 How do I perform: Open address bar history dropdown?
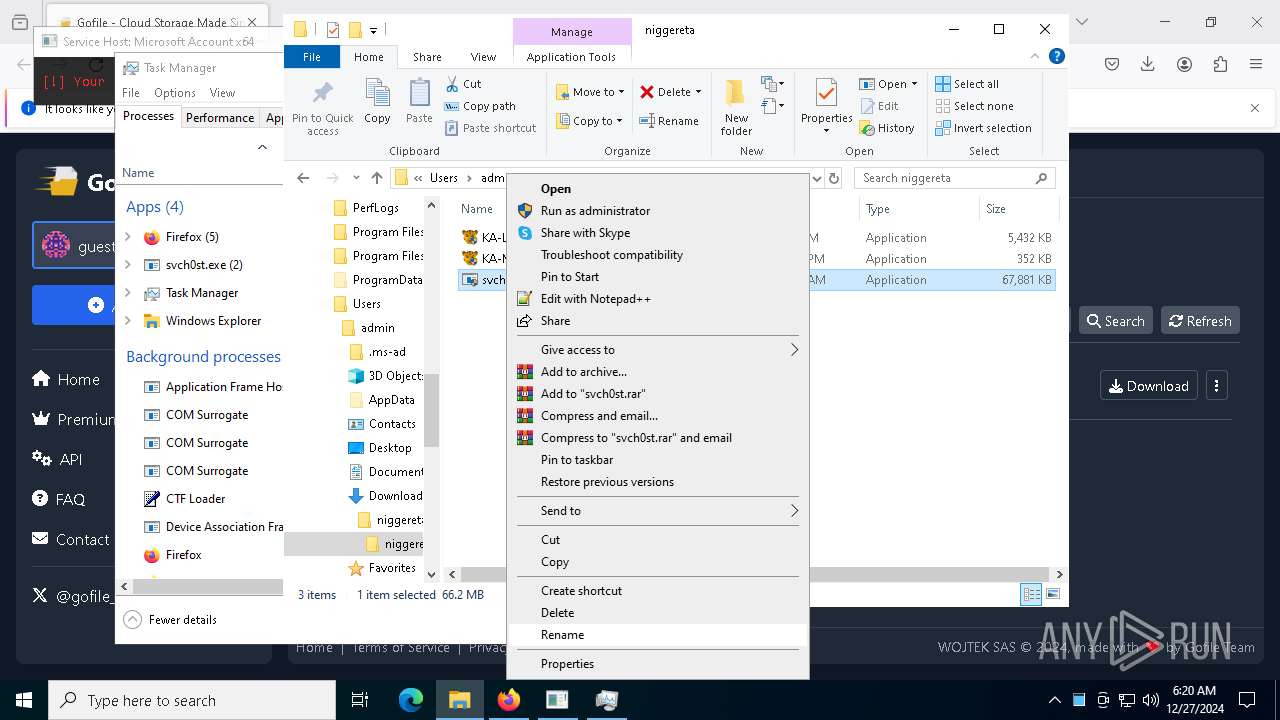coord(817,178)
